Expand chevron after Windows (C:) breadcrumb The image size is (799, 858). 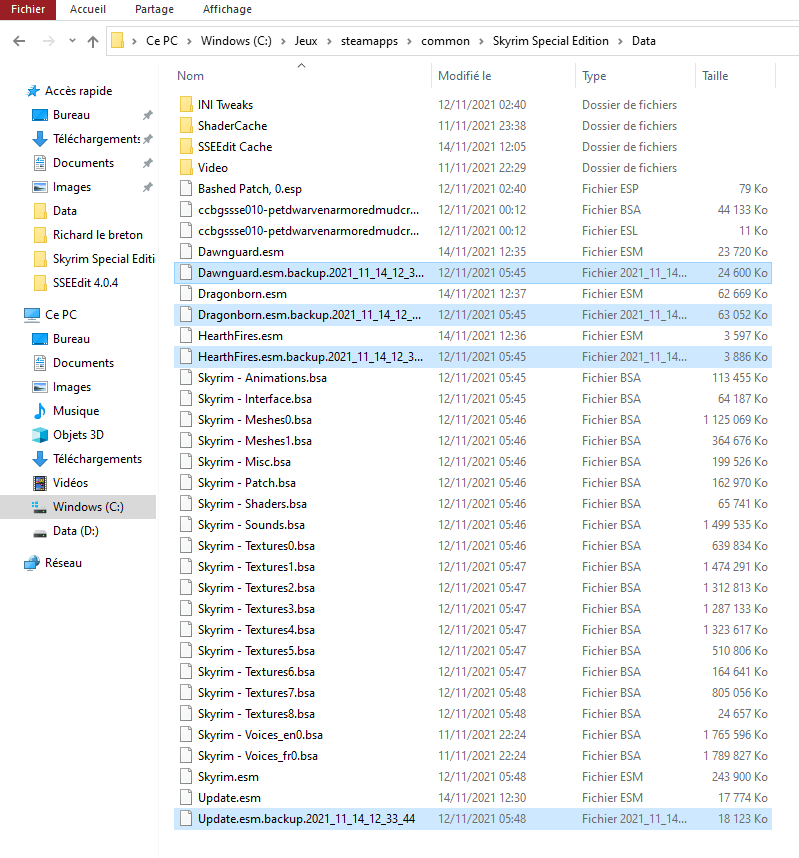[283, 41]
